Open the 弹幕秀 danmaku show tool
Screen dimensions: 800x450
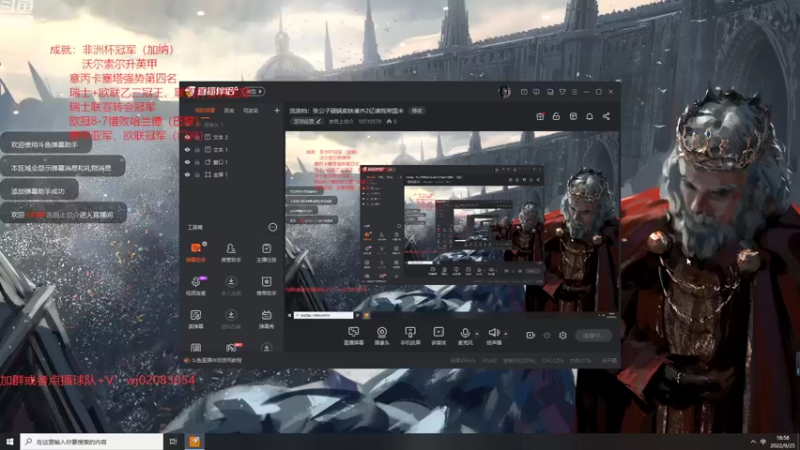tap(266, 319)
